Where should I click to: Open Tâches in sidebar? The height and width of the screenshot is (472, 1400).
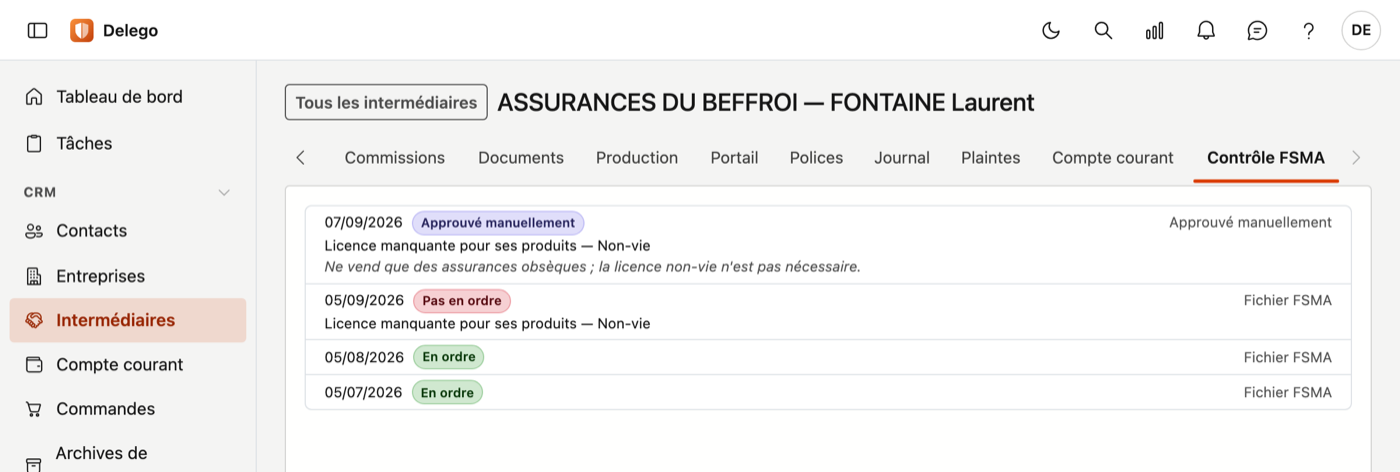point(84,143)
